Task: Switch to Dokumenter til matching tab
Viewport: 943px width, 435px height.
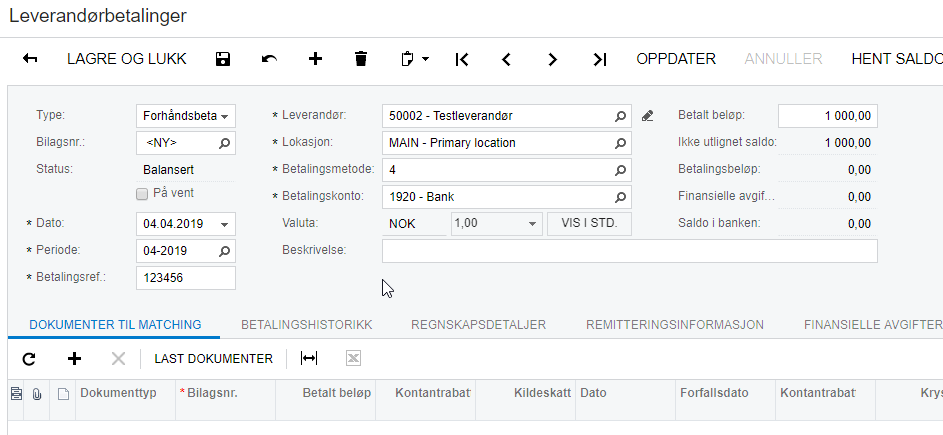Action: tap(115, 325)
